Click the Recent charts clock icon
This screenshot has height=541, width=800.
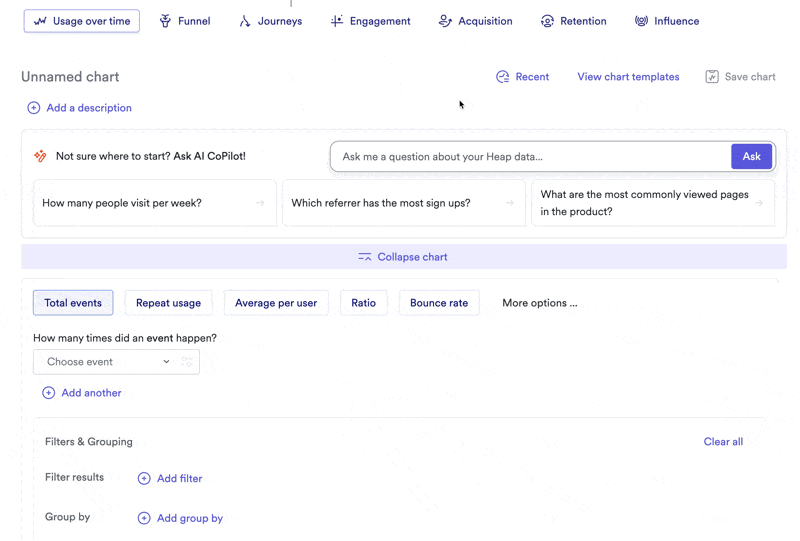503,77
